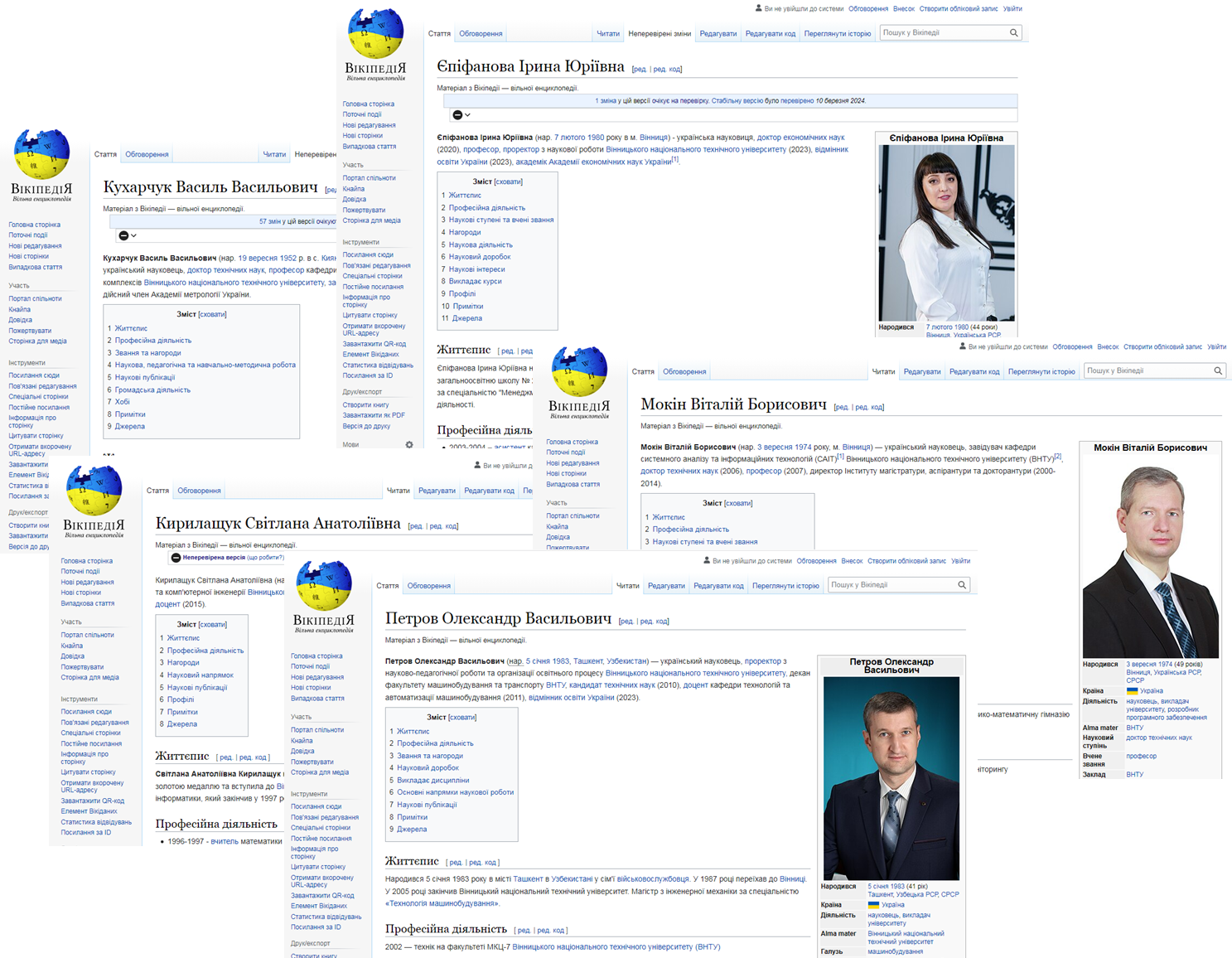
Task: Hide contents box on Мокін page
Action: click(738, 503)
